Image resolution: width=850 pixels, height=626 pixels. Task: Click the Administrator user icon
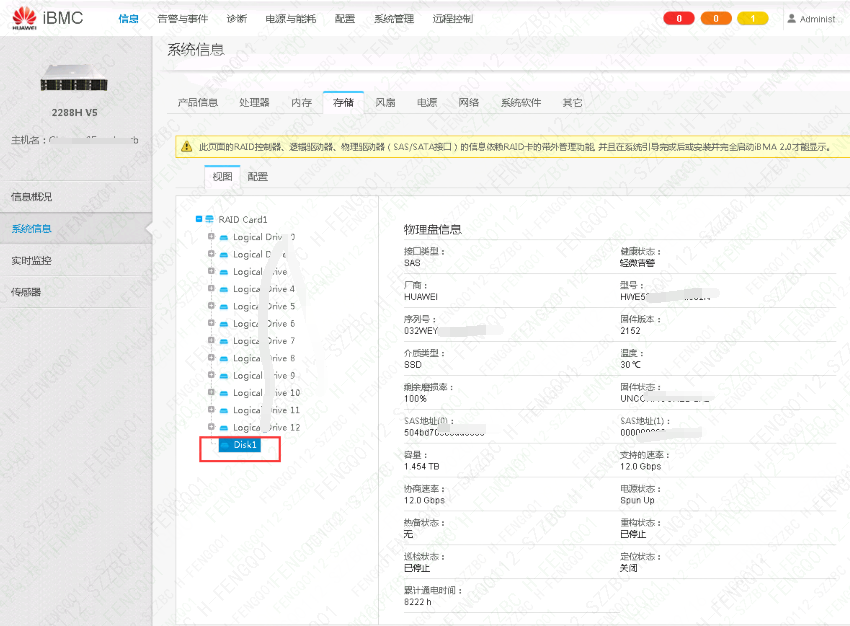click(791, 18)
